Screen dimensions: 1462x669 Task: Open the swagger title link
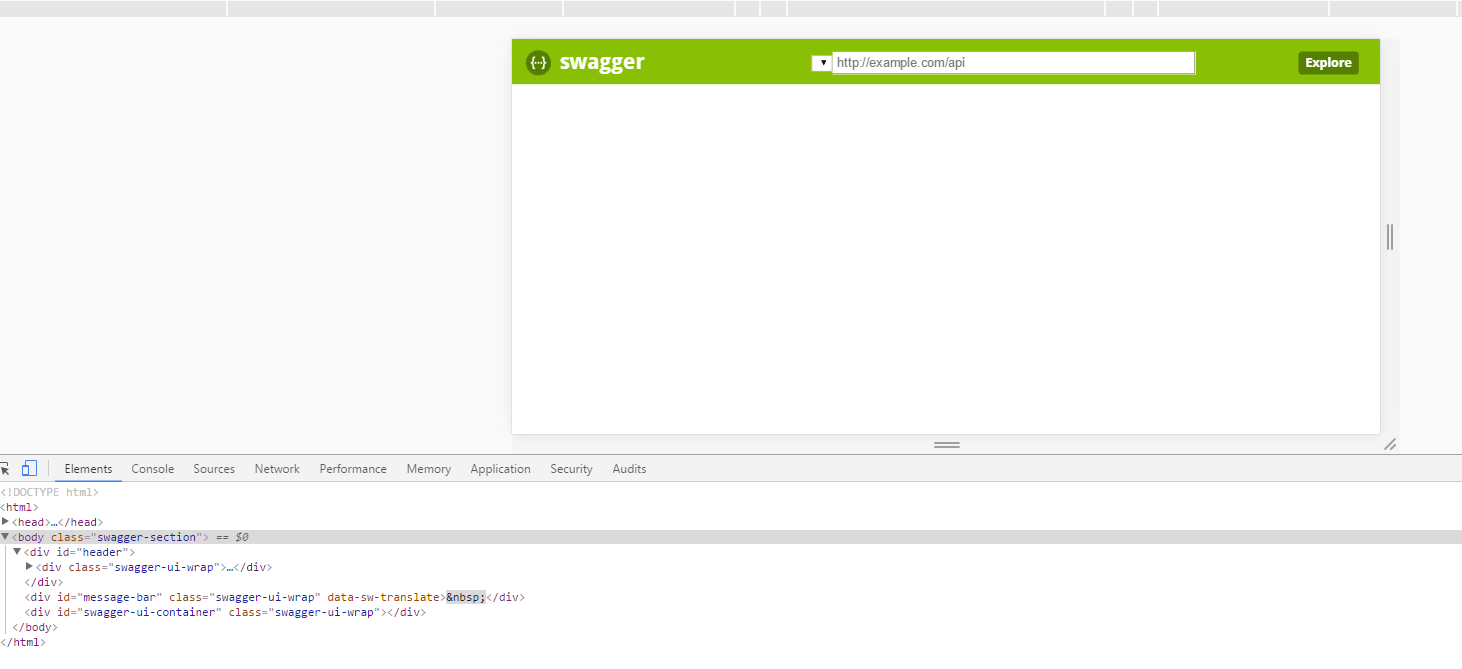(602, 62)
